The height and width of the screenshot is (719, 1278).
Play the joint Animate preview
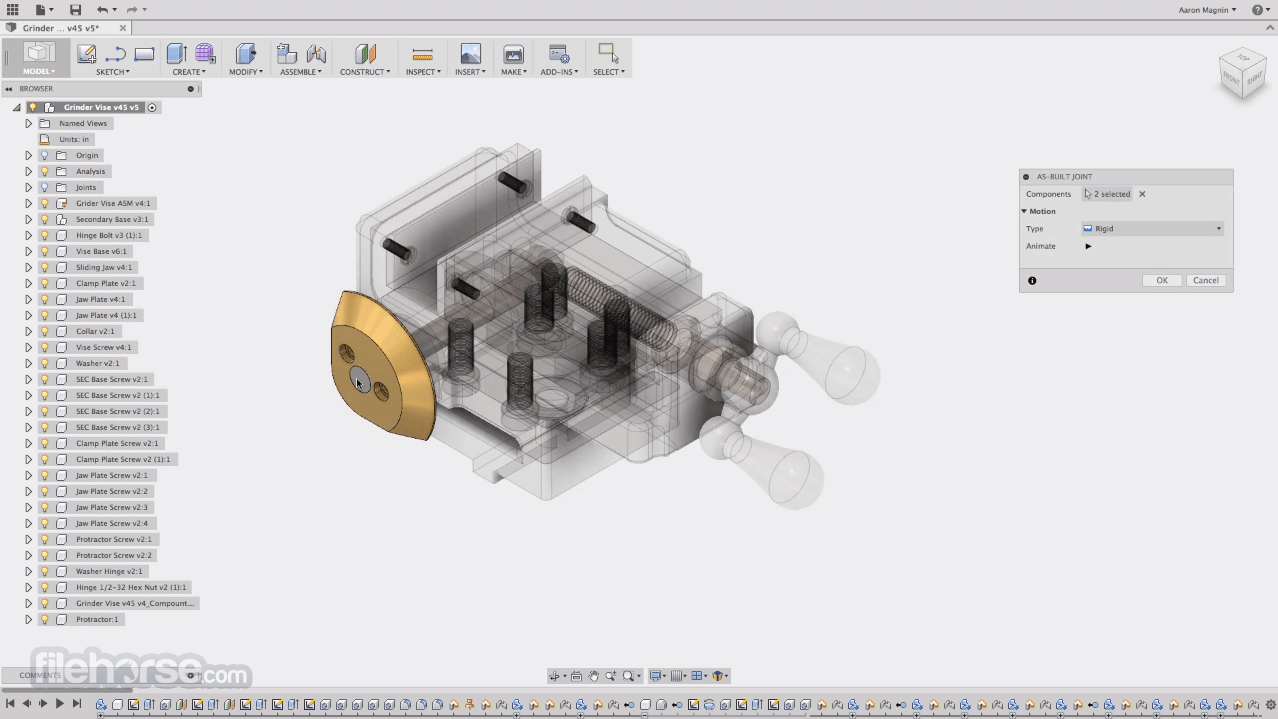(1088, 246)
